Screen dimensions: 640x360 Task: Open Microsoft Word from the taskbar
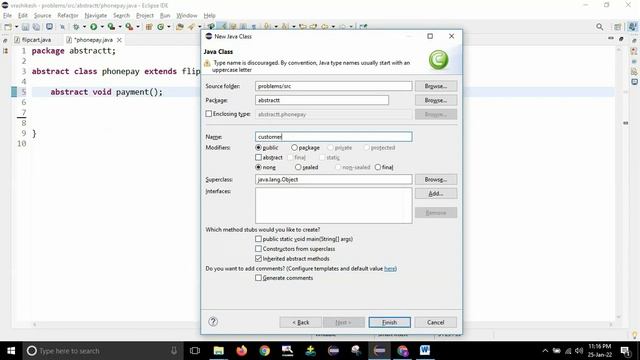425,351
